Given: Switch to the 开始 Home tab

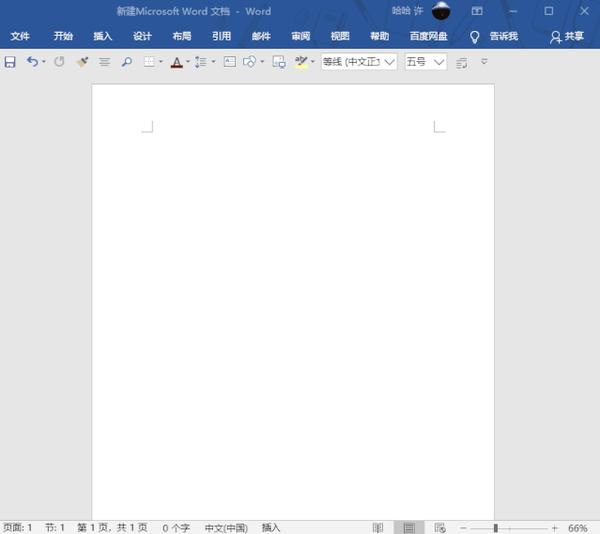Looking at the screenshot, I should pyautogui.click(x=63, y=36).
